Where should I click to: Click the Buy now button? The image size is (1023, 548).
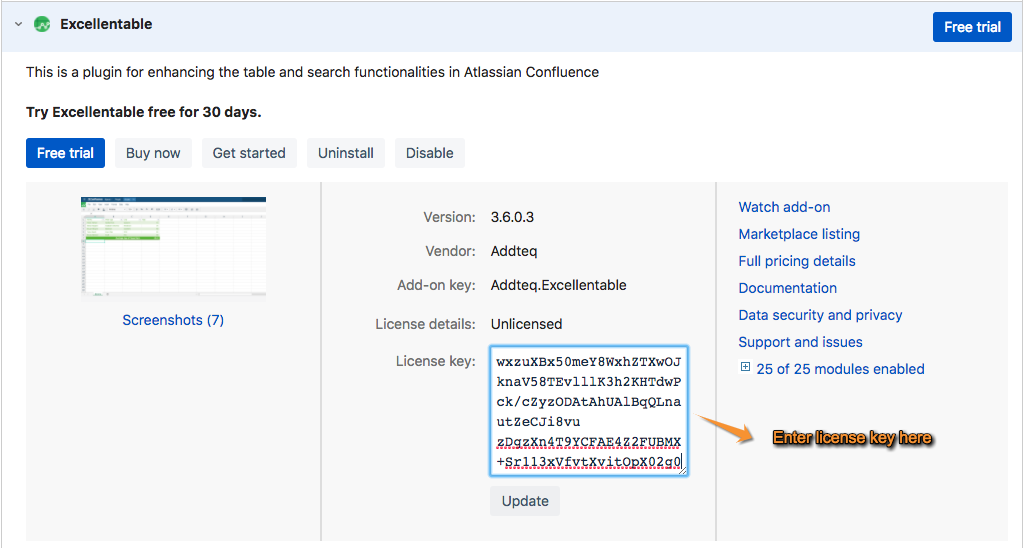pyautogui.click(x=153, y=153)
